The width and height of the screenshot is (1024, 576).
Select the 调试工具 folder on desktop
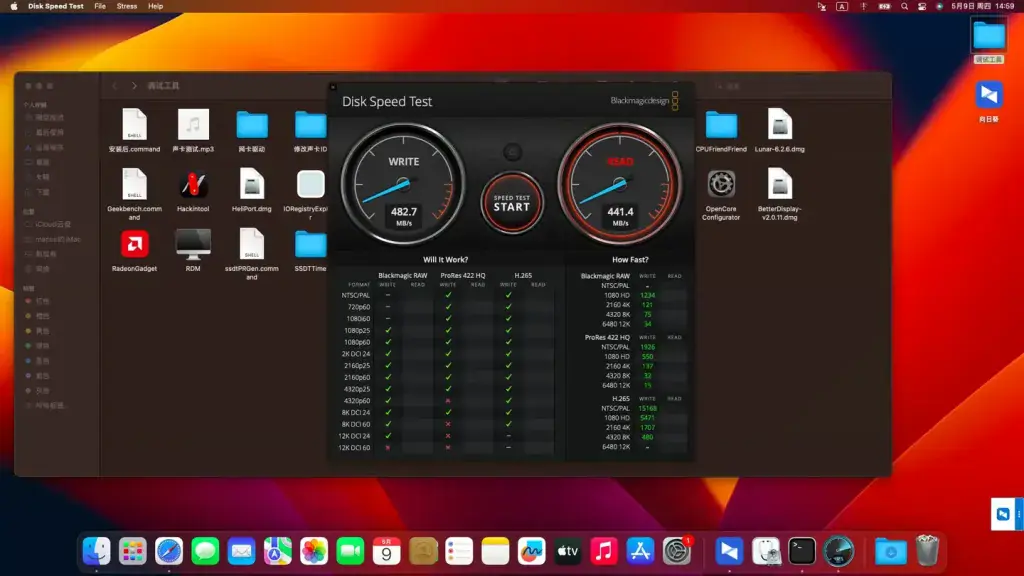pos(989,40)
